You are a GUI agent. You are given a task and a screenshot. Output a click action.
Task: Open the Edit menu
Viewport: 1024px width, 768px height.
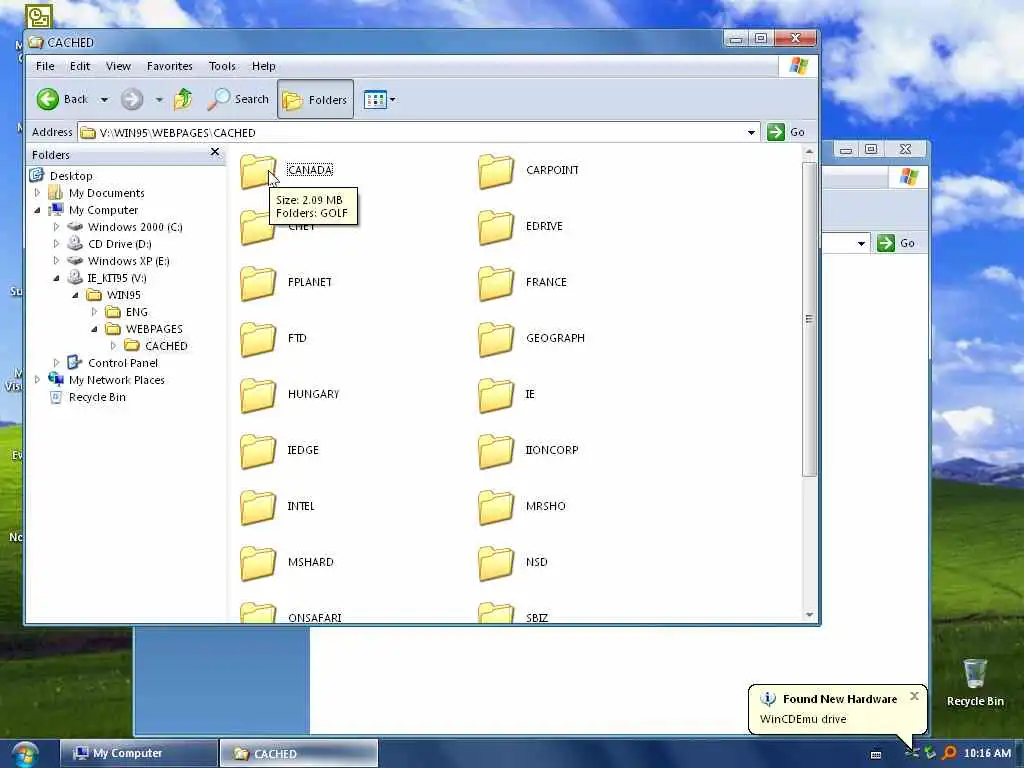click(x=80, y=66)
